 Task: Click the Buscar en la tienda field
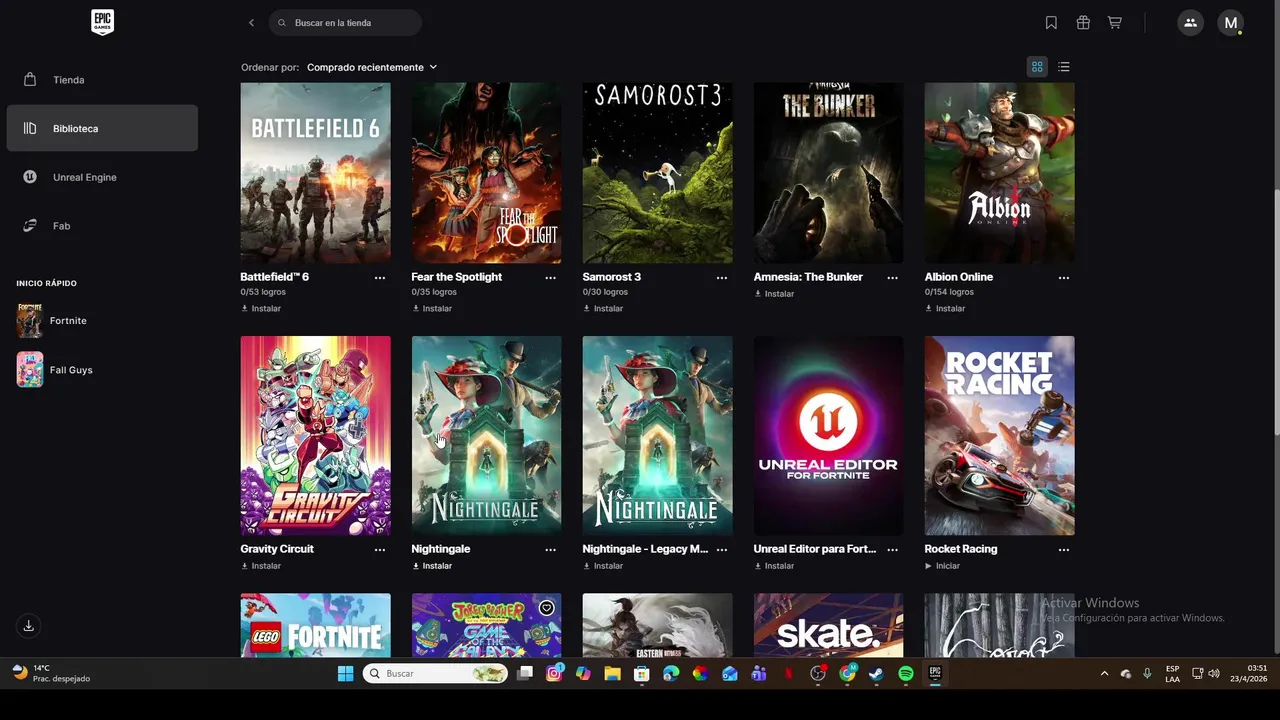coord(345,22)
